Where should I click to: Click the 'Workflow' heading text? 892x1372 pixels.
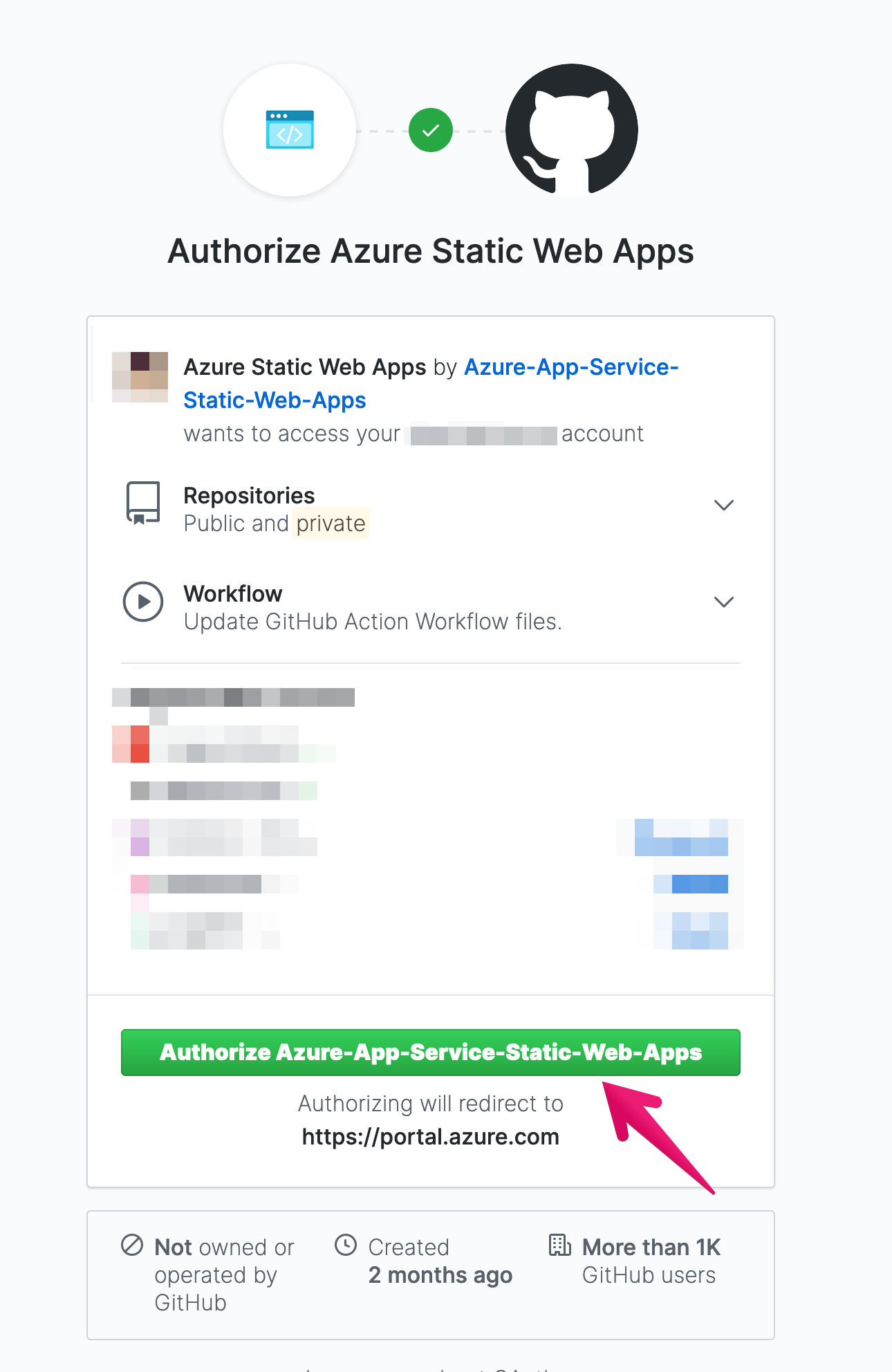pyautogui.click(x=233, y=594)
